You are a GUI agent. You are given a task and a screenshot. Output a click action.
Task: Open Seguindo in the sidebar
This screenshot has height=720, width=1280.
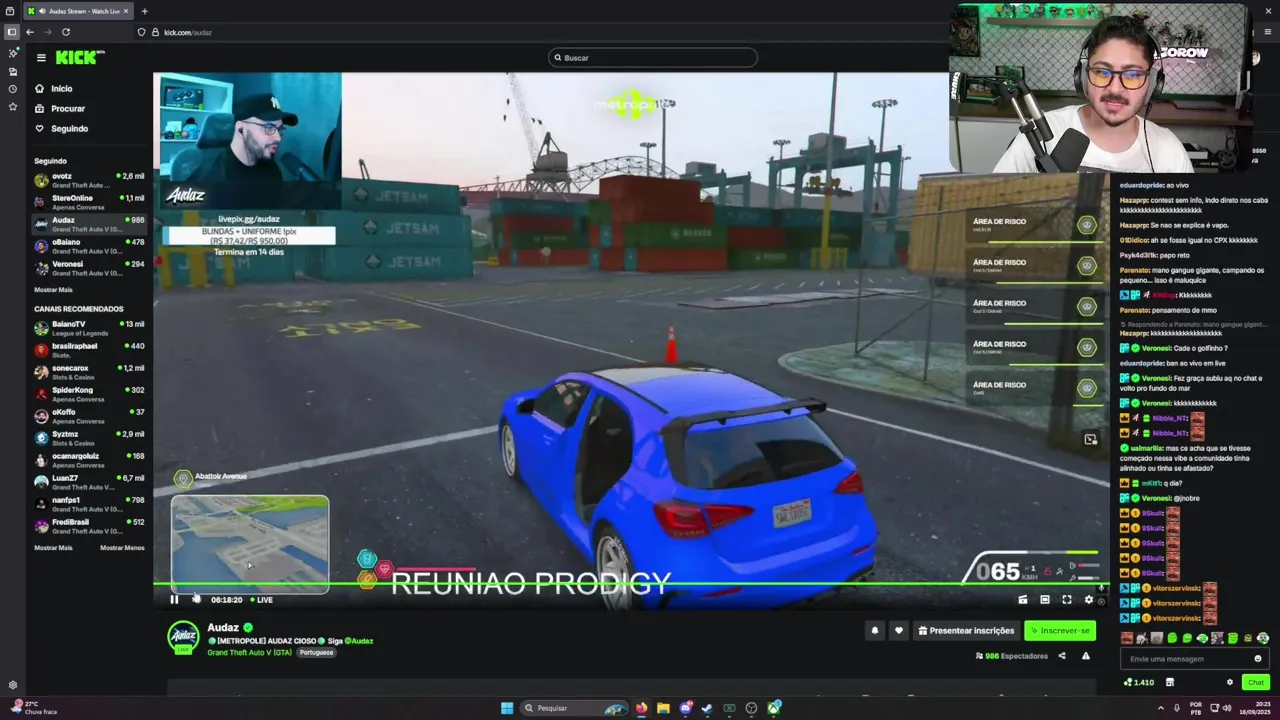[69, 129]
